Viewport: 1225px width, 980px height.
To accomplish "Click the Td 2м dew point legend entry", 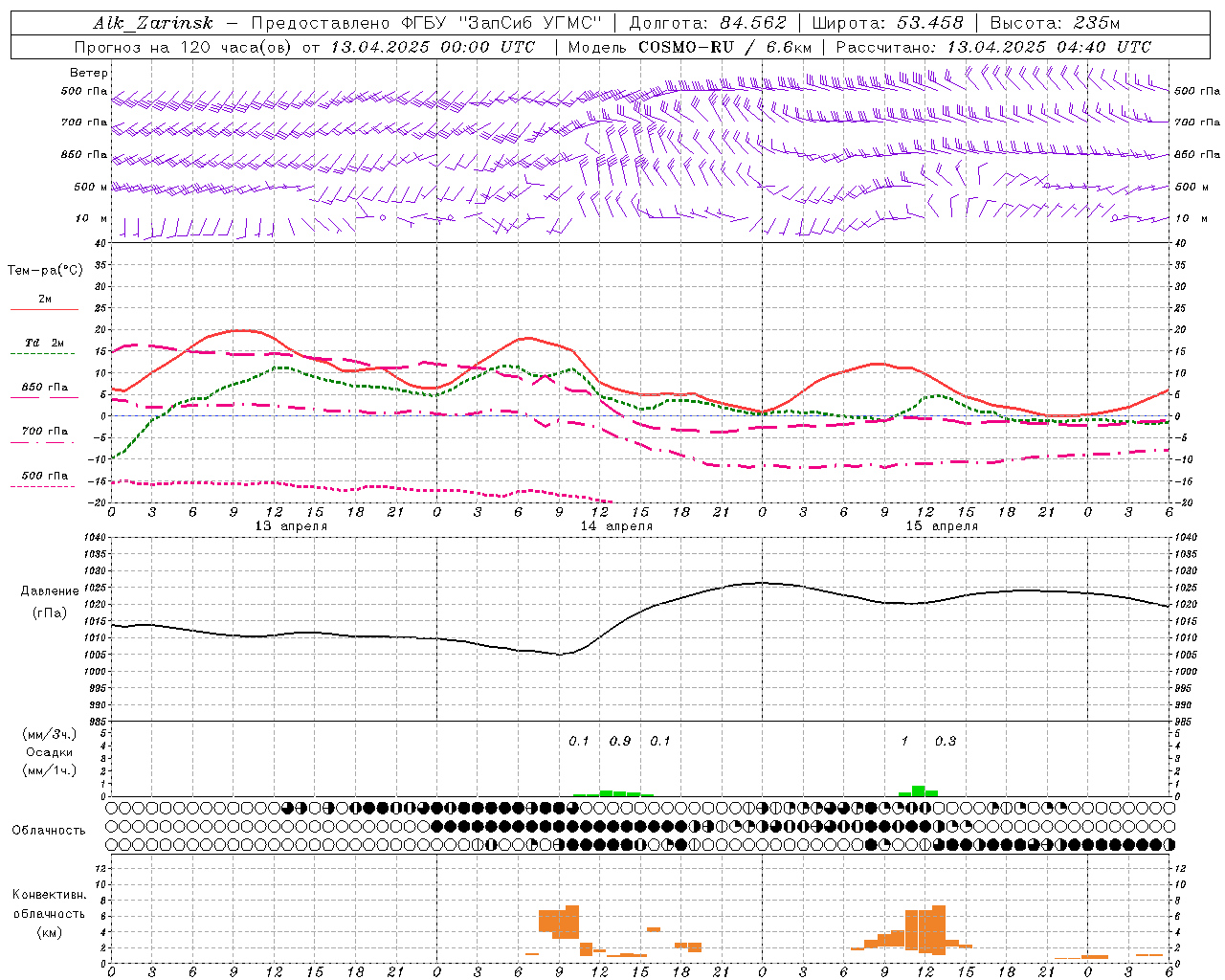I will pyautogui.click(x=45, y=343).
